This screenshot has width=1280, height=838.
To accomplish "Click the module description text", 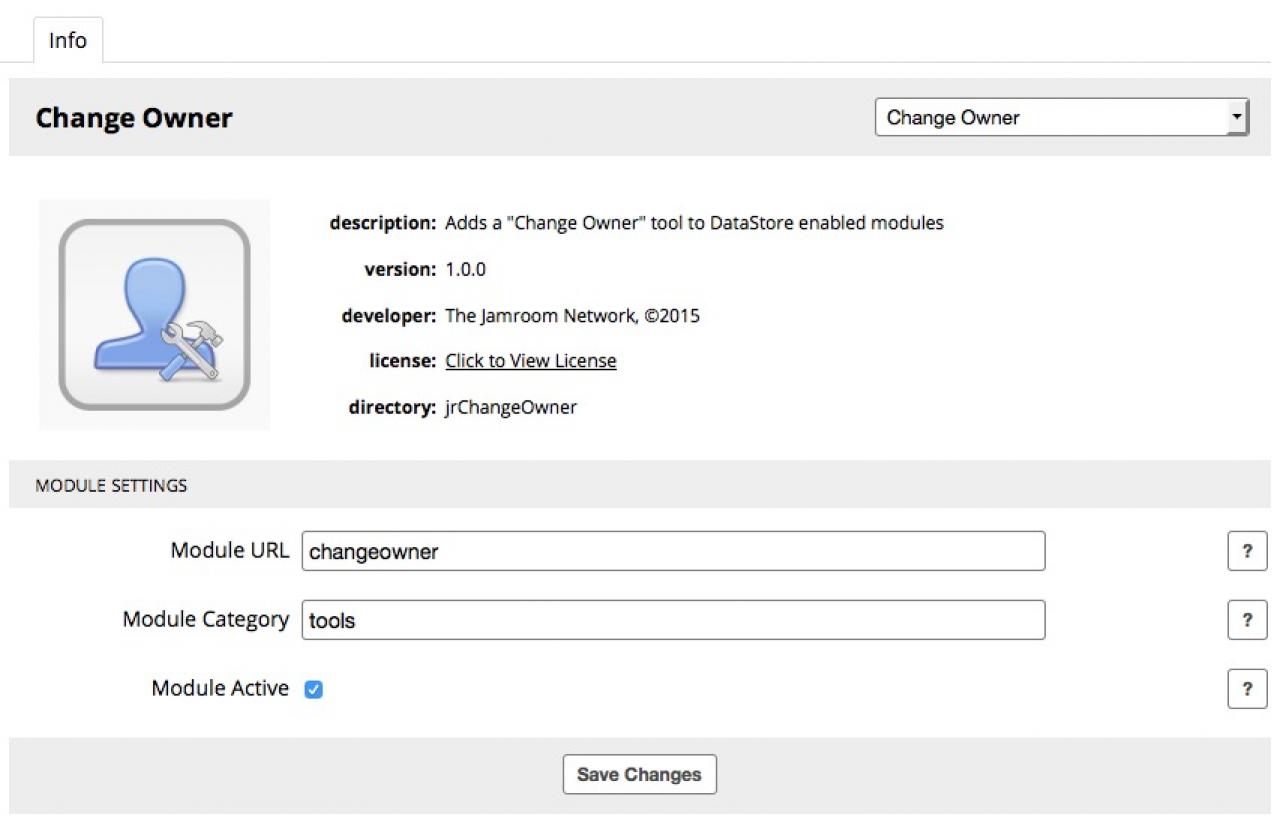I will (x=694, y=223).
